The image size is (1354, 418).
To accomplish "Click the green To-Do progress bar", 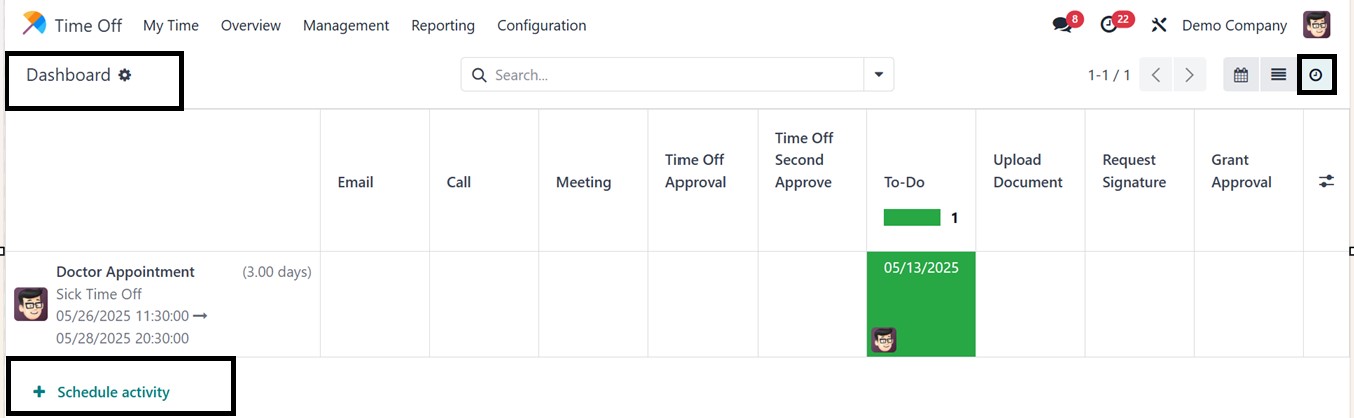I will coord(912,217).
